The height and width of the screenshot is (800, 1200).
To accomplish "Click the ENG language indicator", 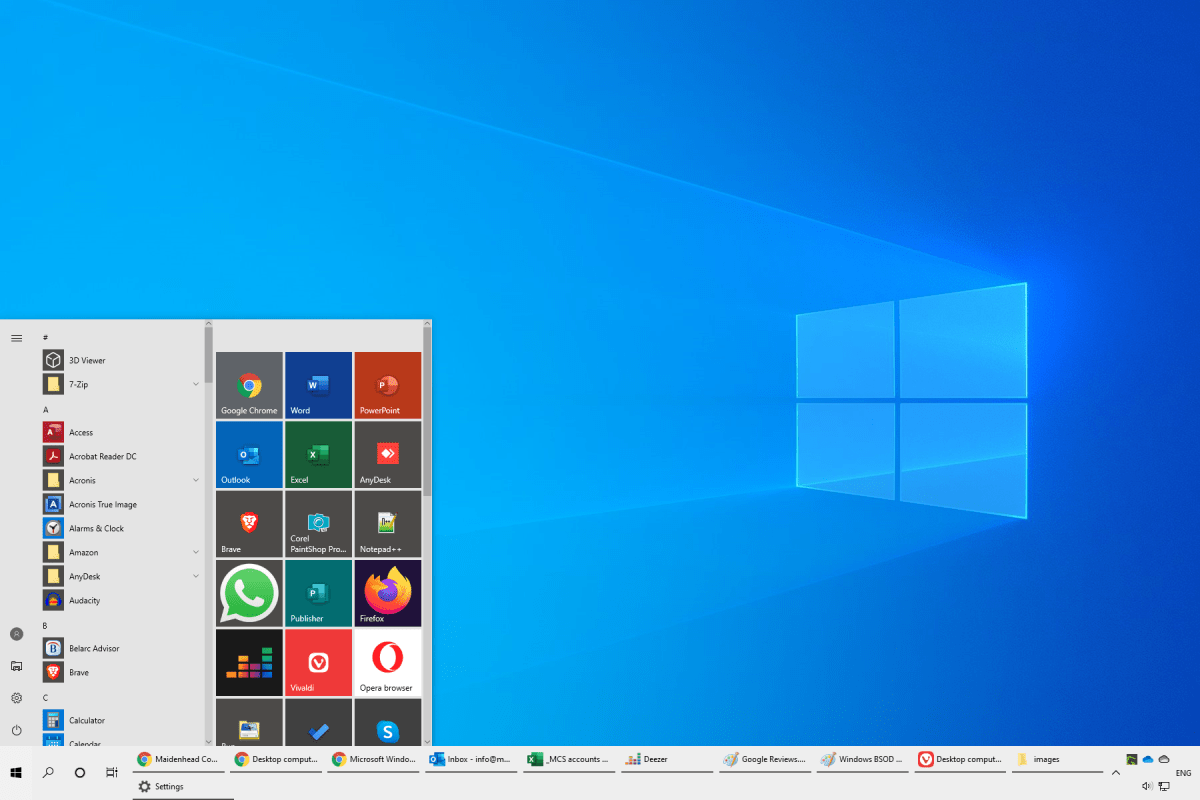I will click(x=1184, y=773).
